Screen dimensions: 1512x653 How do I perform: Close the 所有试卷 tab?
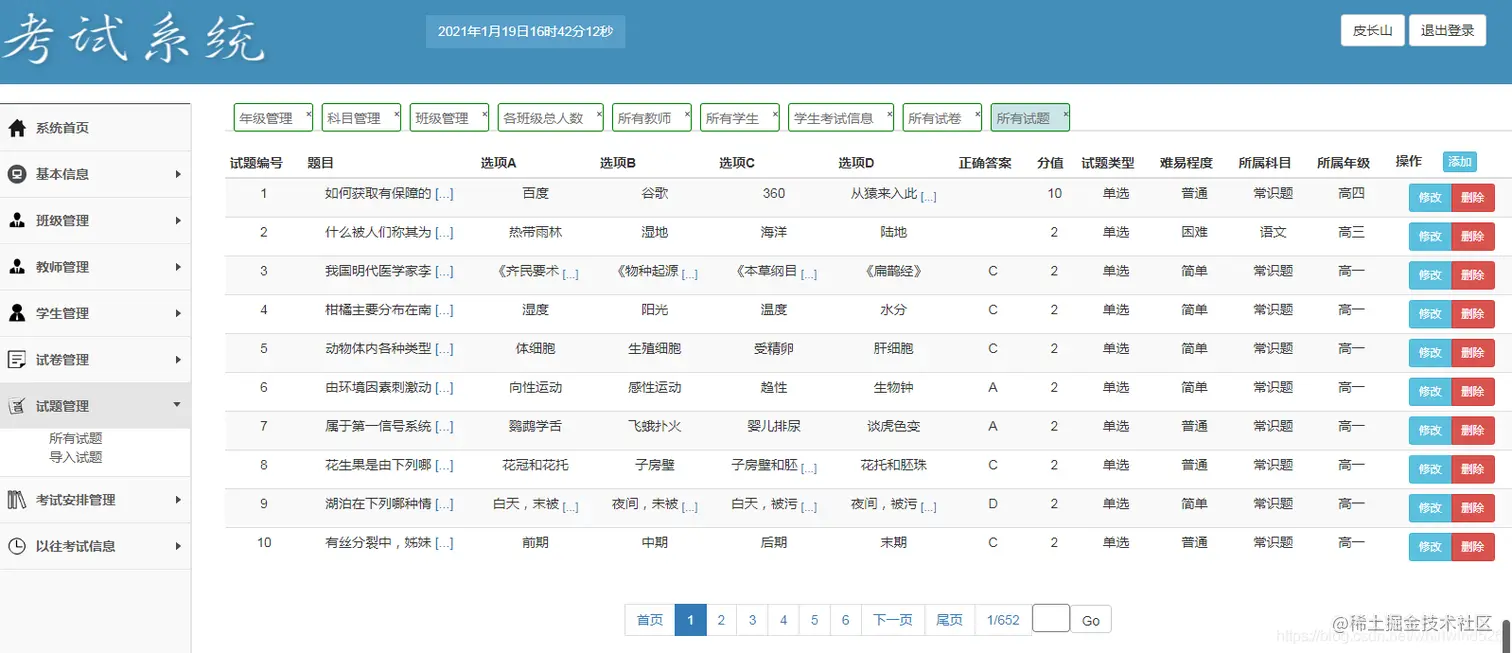[x=977, y=113]
